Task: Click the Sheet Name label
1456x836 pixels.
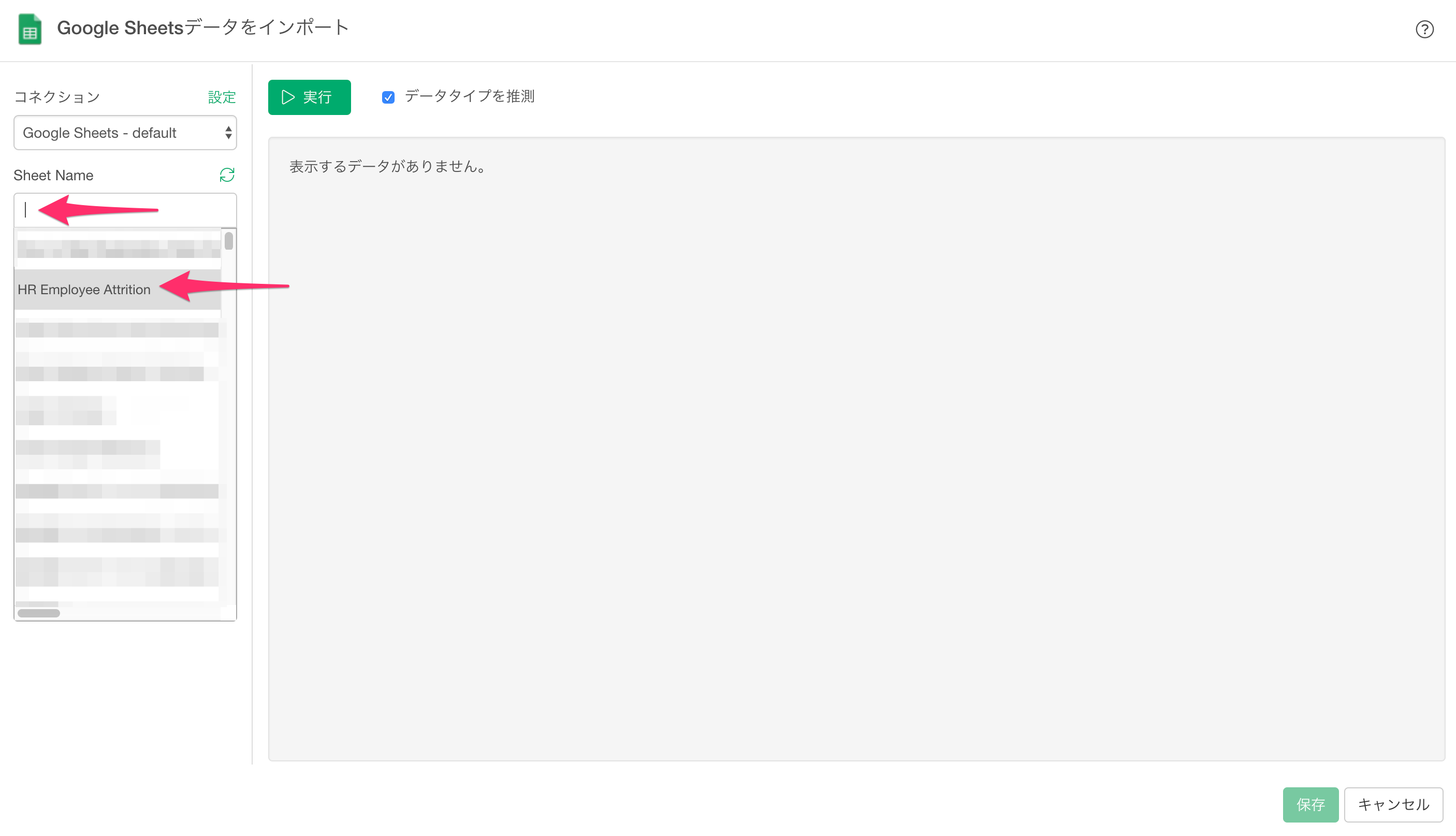Action: (x=53, y=175)
